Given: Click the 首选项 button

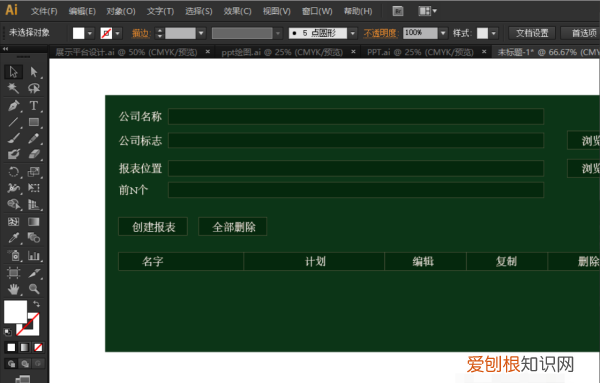Looking at the screenshot, I should pyautogui.click(x=581, y=33).
